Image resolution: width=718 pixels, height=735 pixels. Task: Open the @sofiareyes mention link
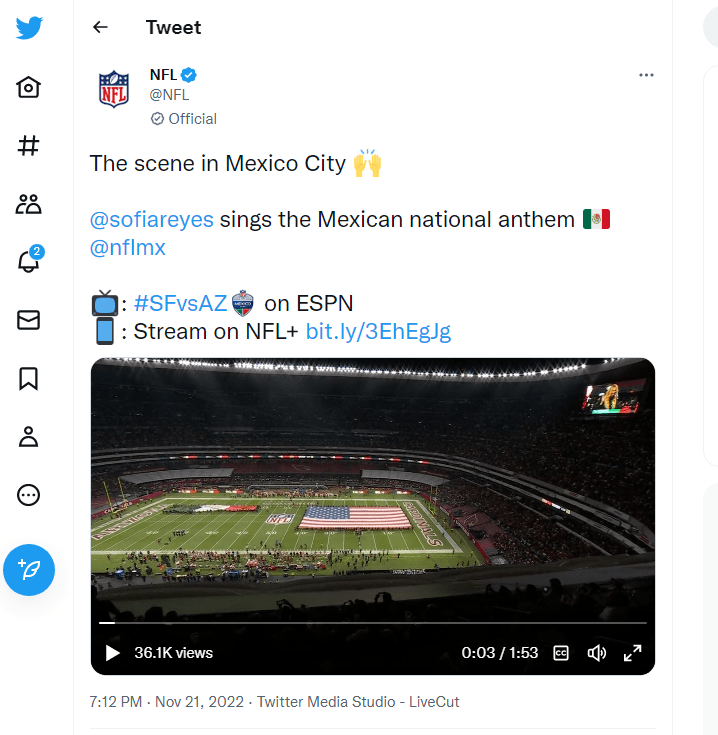pyautogui.click(x=152, y=219)
